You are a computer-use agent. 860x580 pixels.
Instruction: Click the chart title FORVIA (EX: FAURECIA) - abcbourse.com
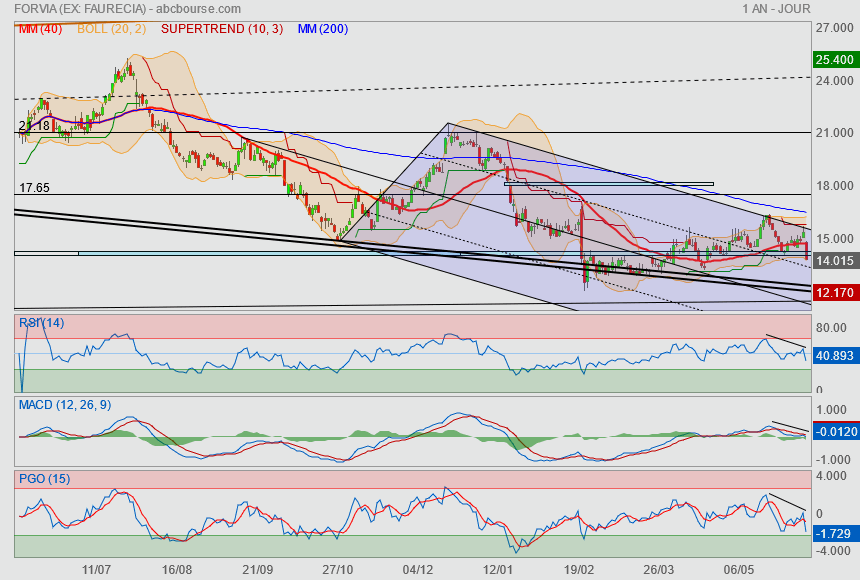(127, 9)
